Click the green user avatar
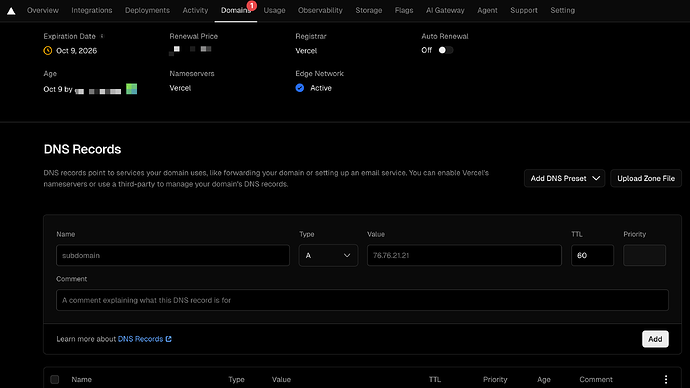The height and width of the screenshot is (388, 690). (132, 89)
